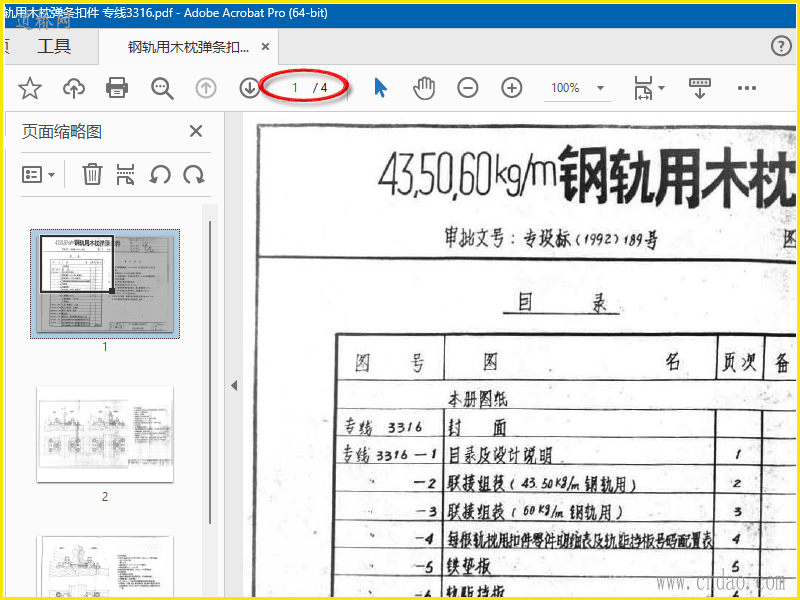Click the 审批文号 text line

[551, 239]
